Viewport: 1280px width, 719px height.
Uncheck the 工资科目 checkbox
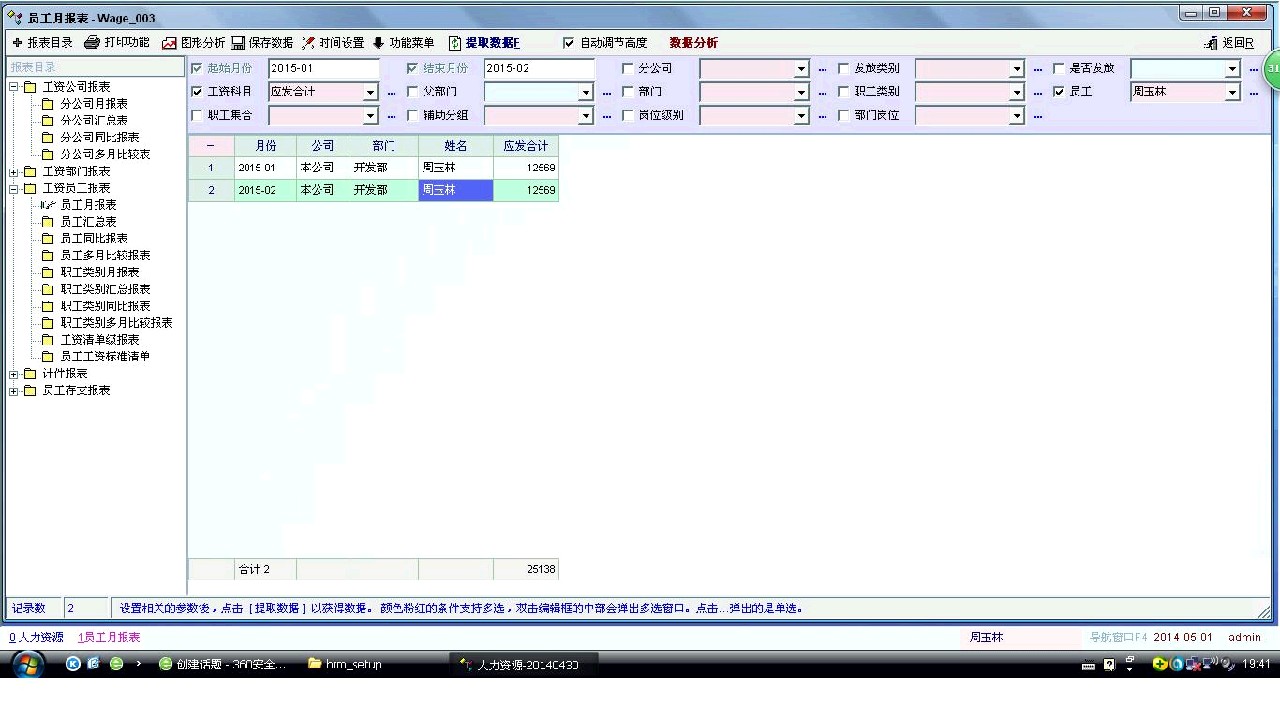pos(197,92)
